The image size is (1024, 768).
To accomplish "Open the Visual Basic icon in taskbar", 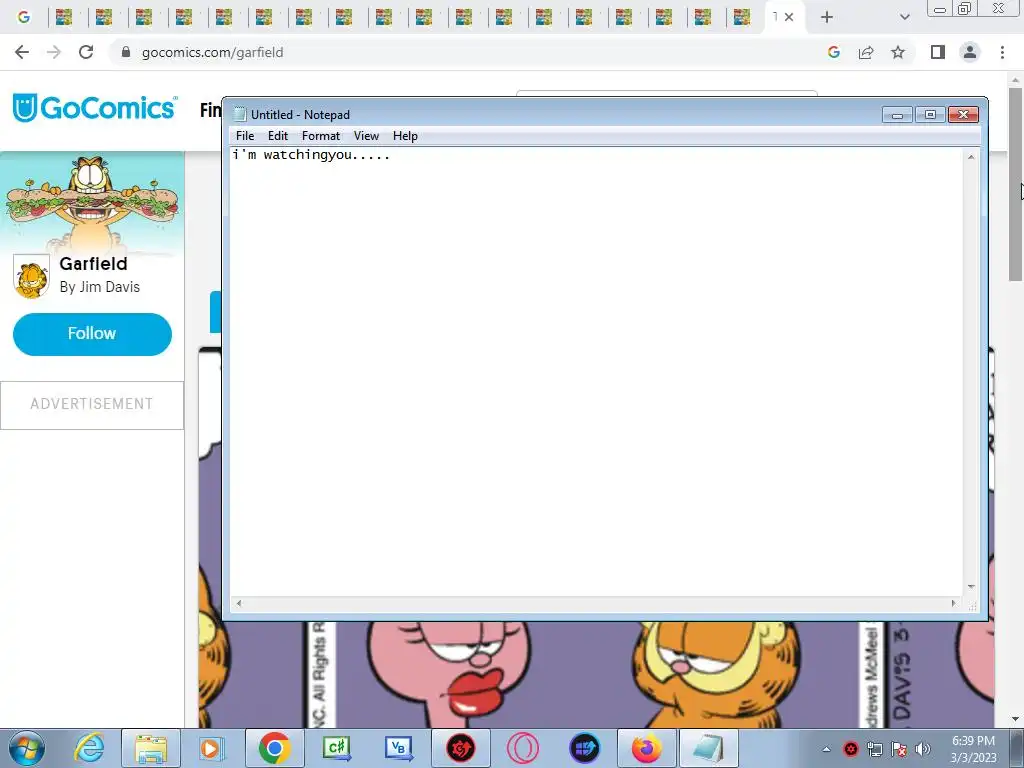I will click(398, 748).
